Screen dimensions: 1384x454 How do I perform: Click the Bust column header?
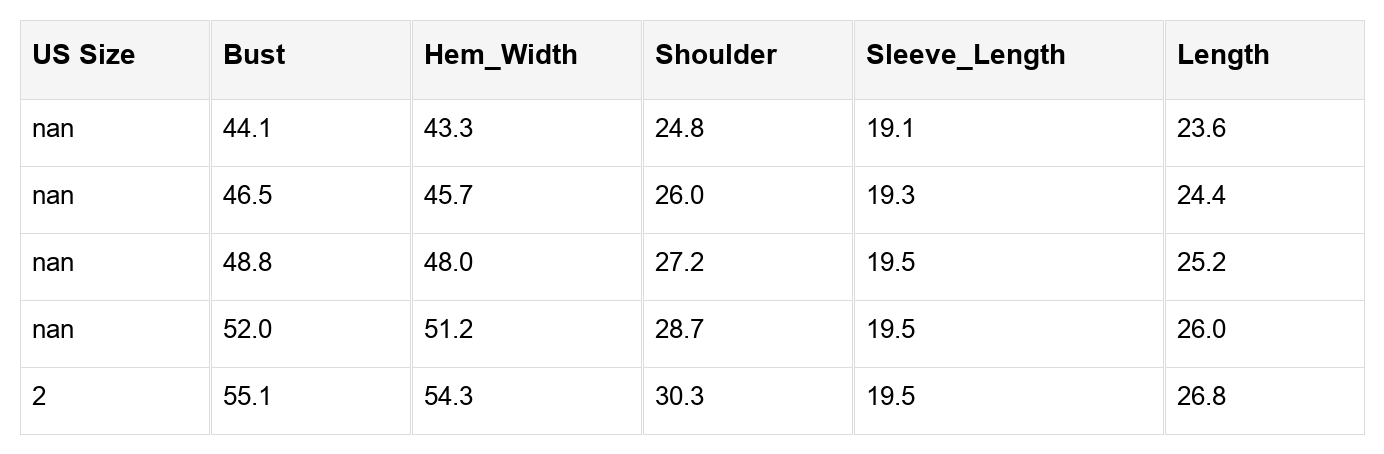[254, 55]
